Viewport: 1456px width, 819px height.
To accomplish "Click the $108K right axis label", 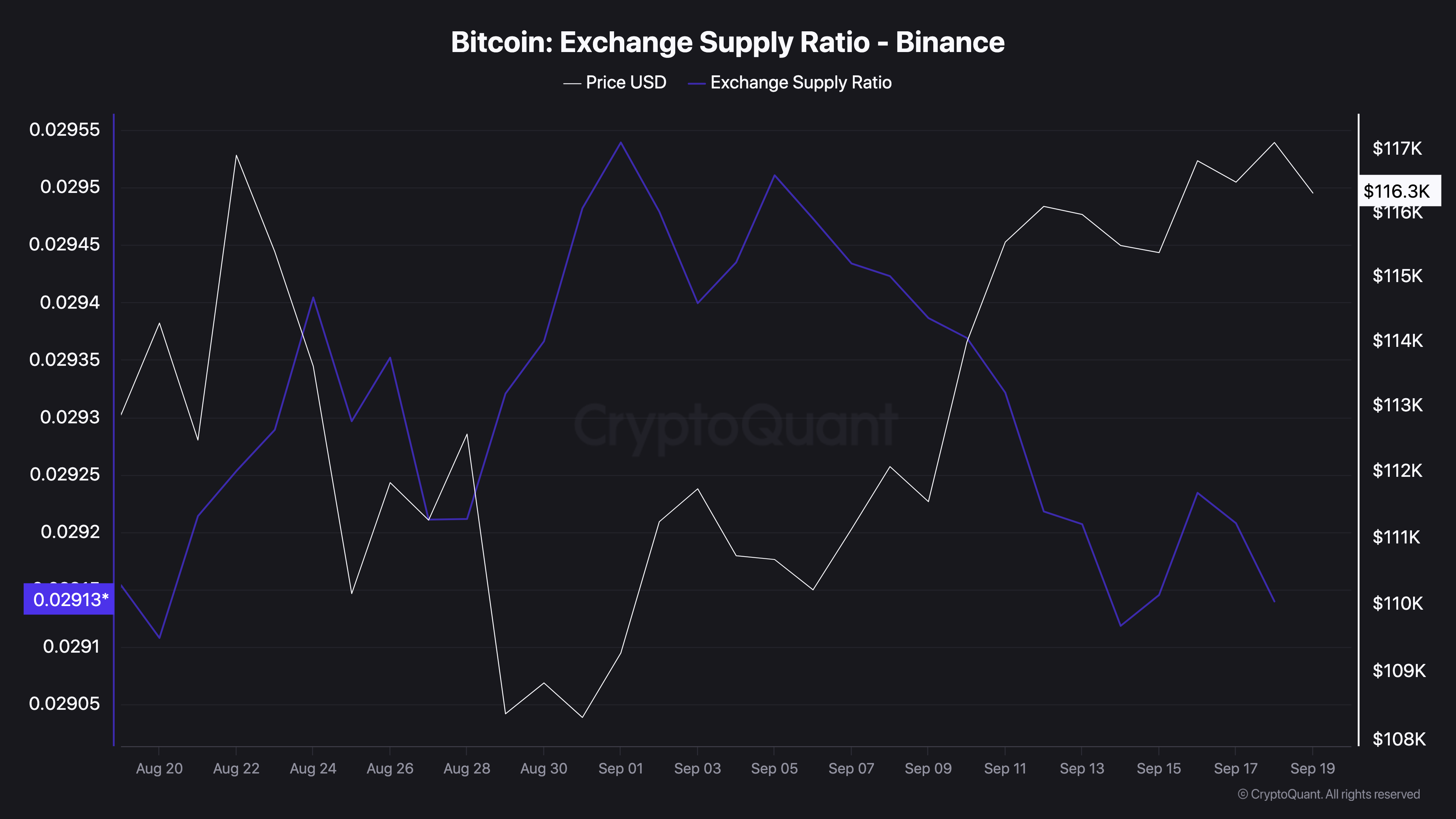I will 1399,739.
